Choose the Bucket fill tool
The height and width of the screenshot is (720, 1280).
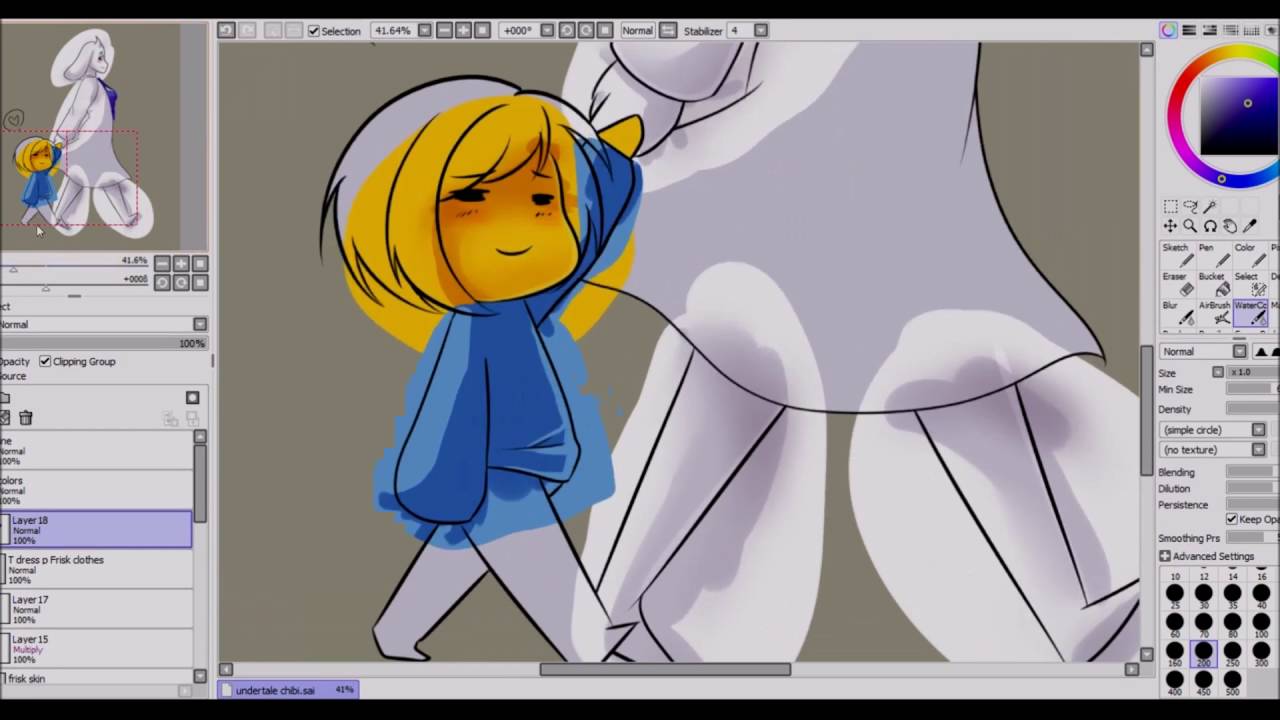[x=1214, y=284]
